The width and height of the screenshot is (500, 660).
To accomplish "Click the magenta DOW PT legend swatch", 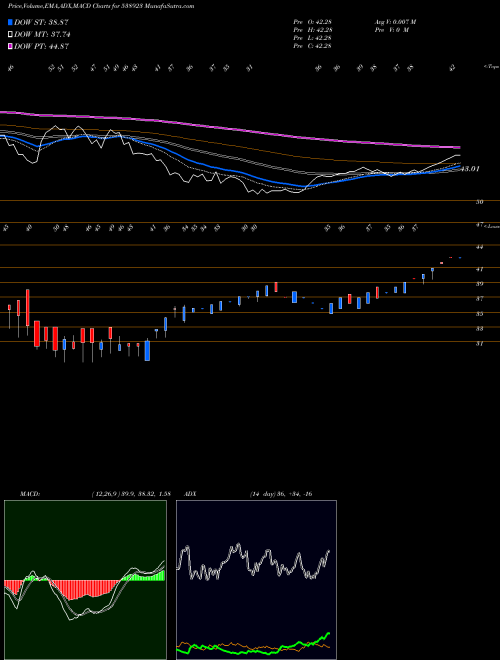I will coord(10,46).
